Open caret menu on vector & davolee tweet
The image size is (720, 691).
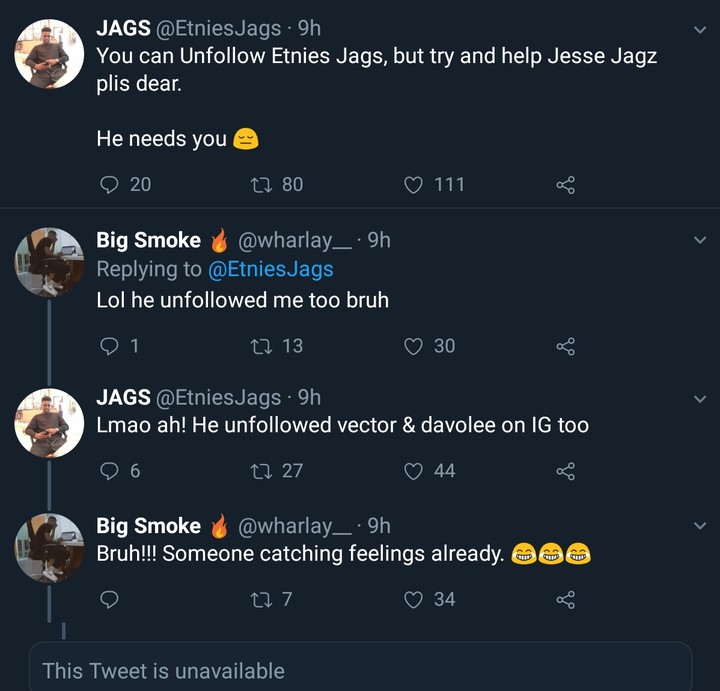click(x=700, y=399)
